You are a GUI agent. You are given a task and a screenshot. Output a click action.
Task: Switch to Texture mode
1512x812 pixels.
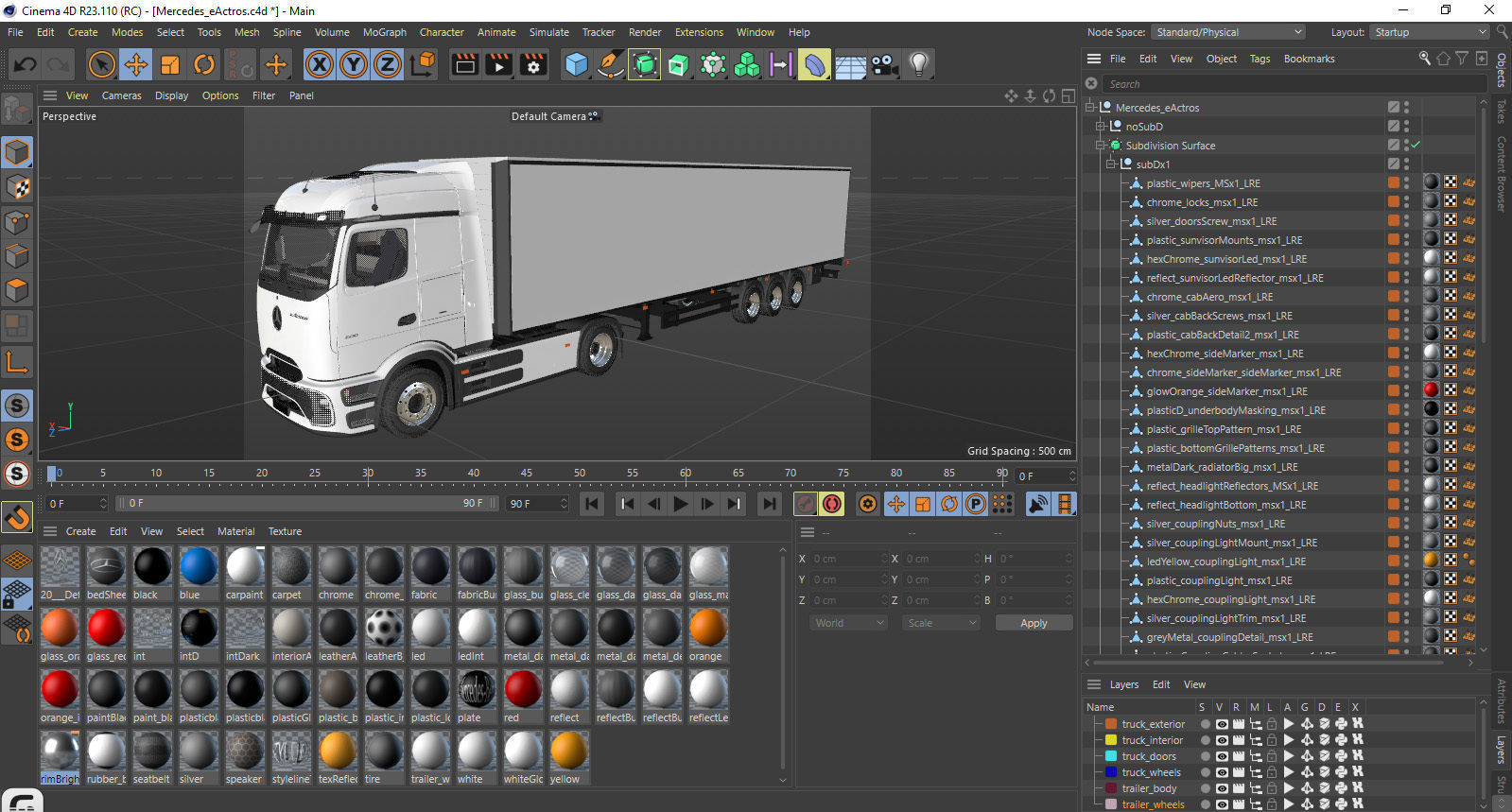17,187
